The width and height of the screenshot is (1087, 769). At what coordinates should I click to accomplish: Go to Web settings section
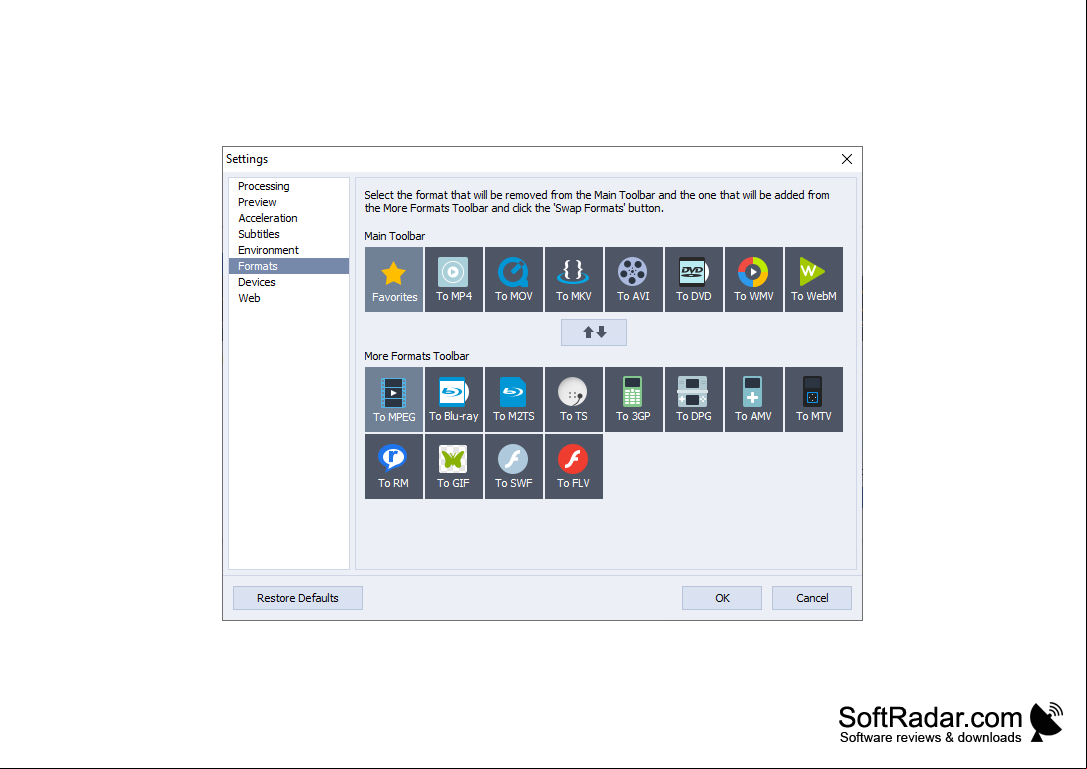289,297
